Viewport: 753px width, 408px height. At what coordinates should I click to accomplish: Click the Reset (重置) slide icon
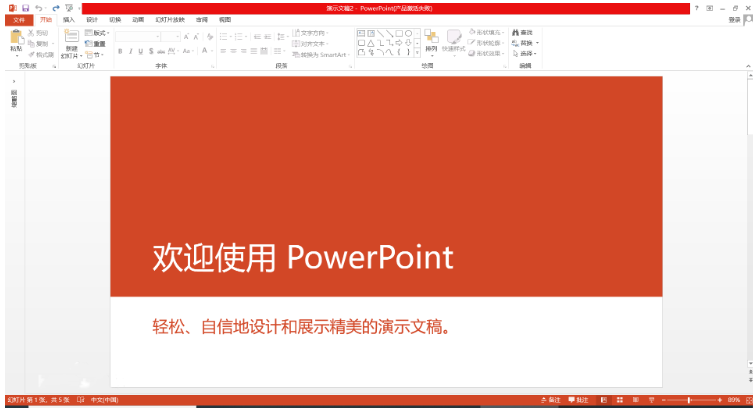96,44
